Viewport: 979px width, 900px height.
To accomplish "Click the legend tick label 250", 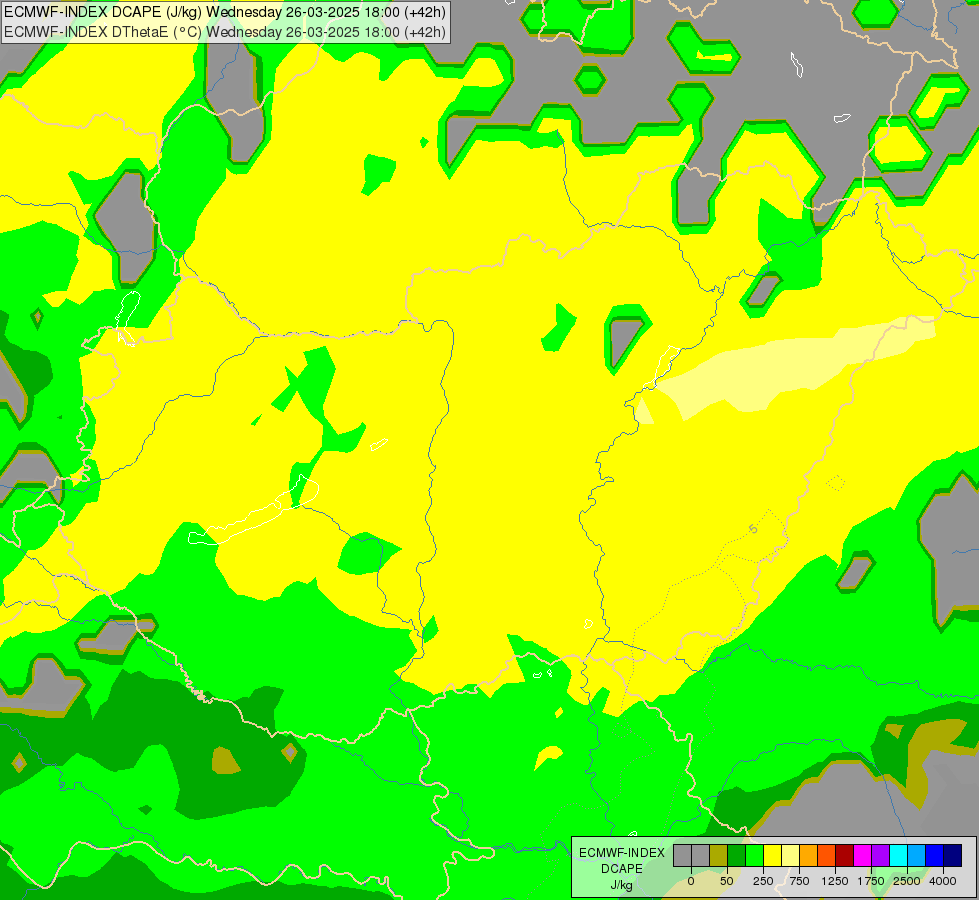I will (763, 881).
